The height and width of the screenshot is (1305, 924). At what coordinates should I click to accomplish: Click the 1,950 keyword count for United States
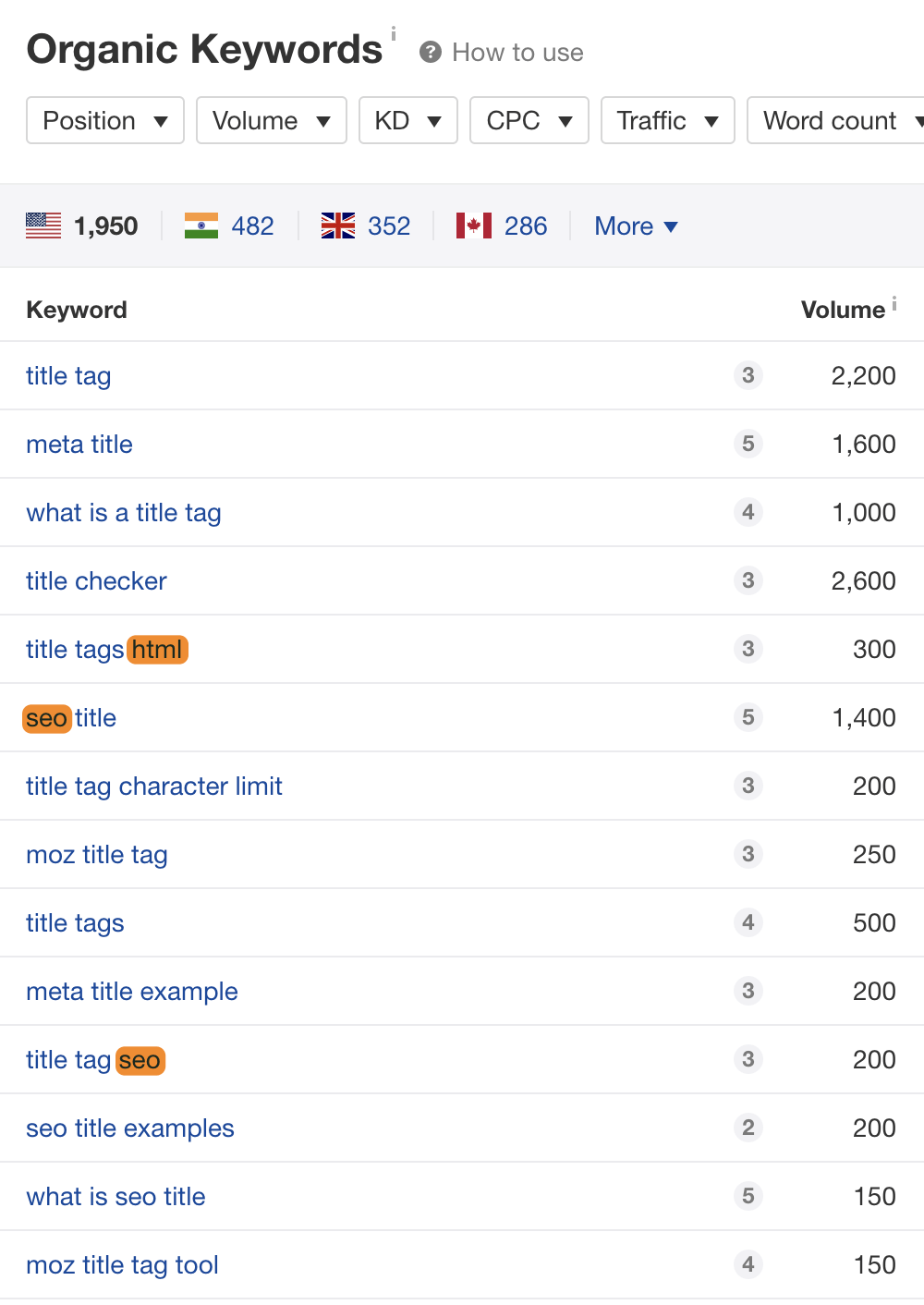click(x=105, y=225)
